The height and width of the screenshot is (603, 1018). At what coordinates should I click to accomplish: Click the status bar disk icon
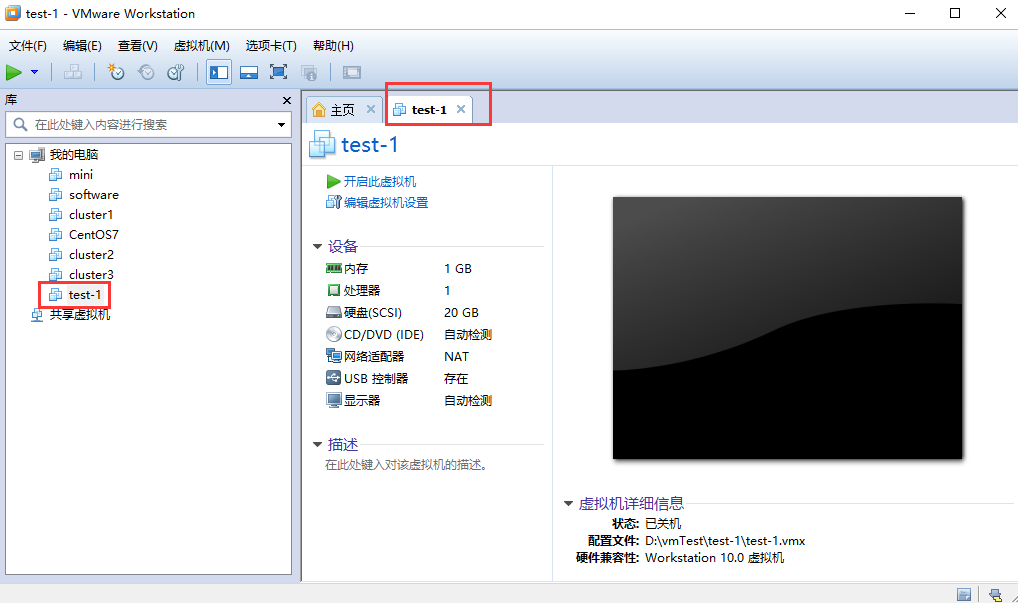(x=964, y=594)
